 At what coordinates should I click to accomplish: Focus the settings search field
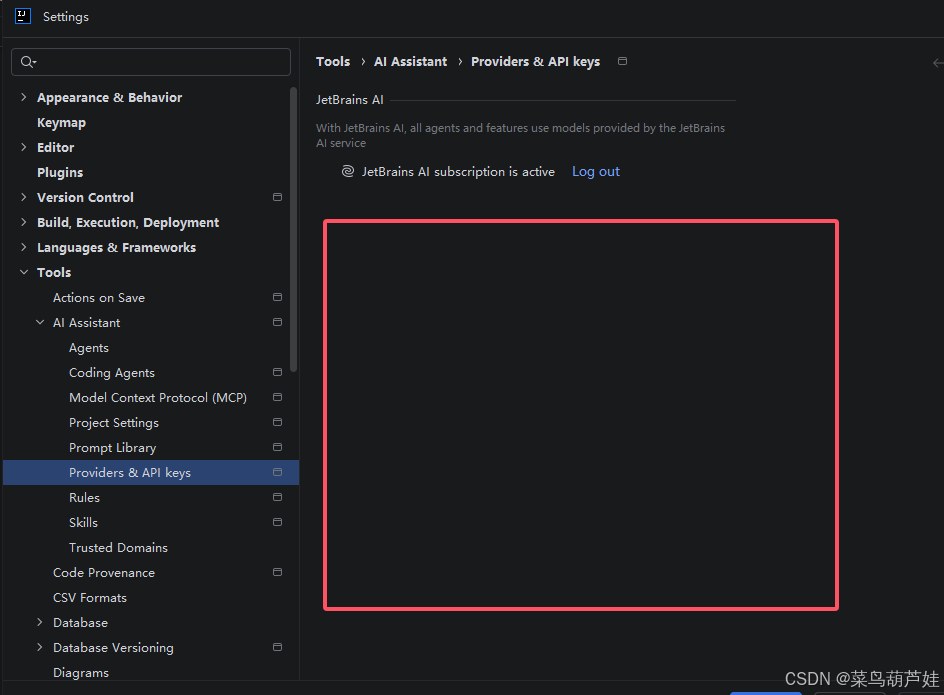pos(151,62)
